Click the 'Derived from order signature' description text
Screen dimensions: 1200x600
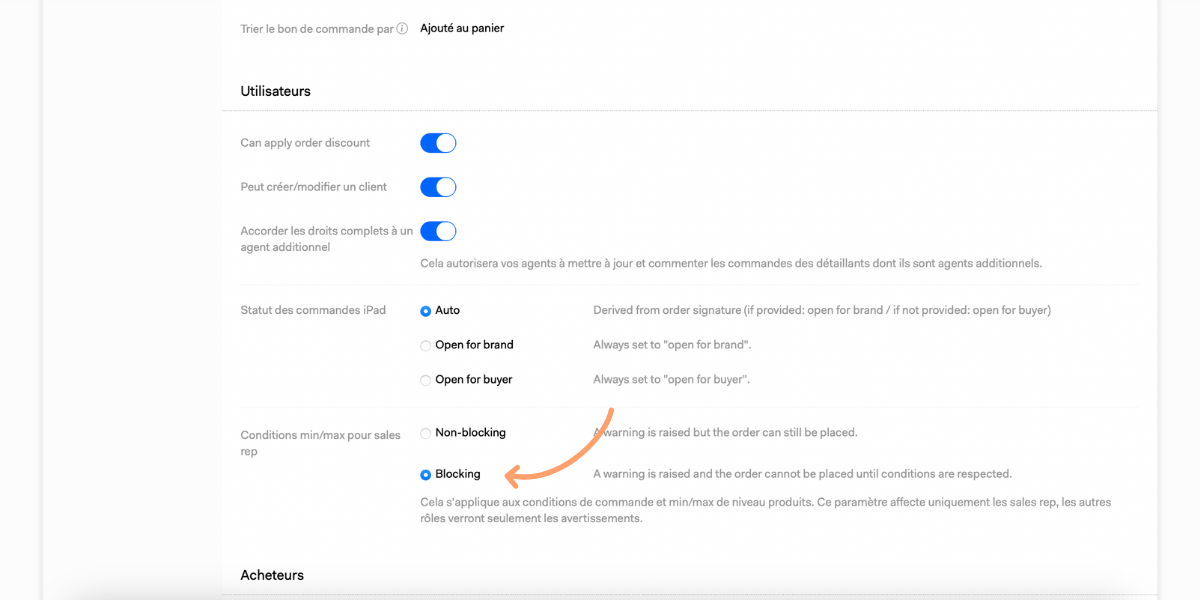coord(822,310)
